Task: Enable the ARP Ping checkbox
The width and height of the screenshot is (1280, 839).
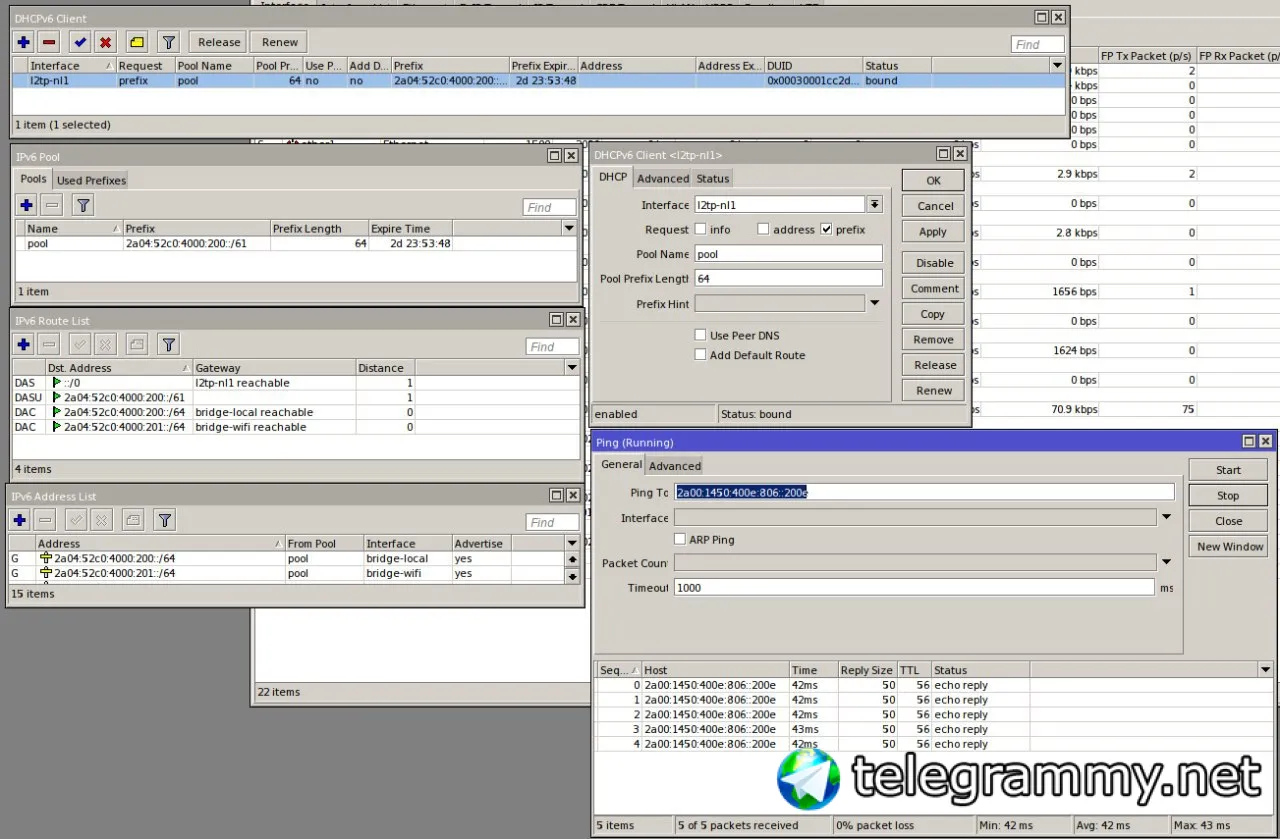Action: coord(680,539)
